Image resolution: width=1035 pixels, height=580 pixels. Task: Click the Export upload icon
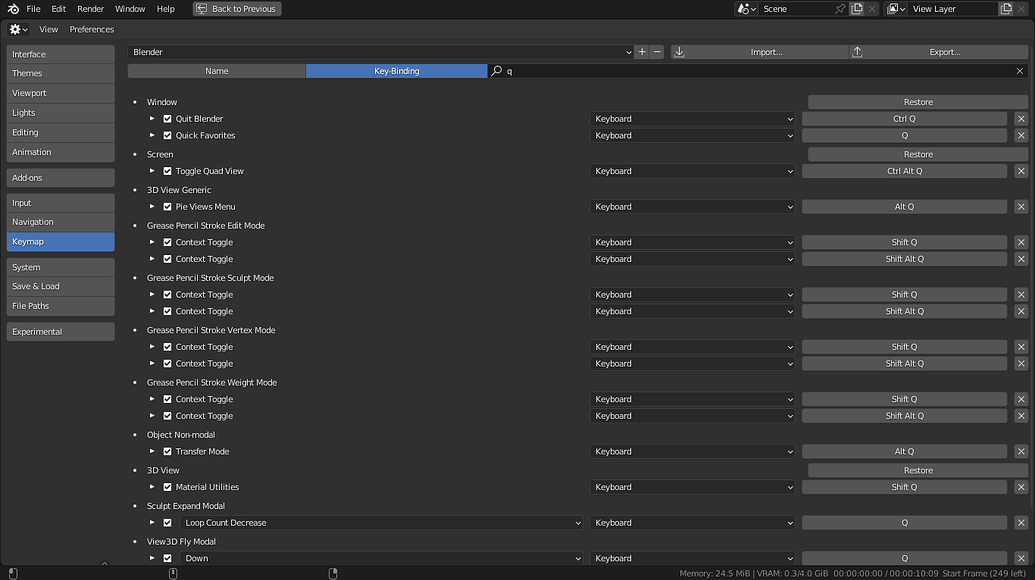pyautogui.click(x=857, y=52)
